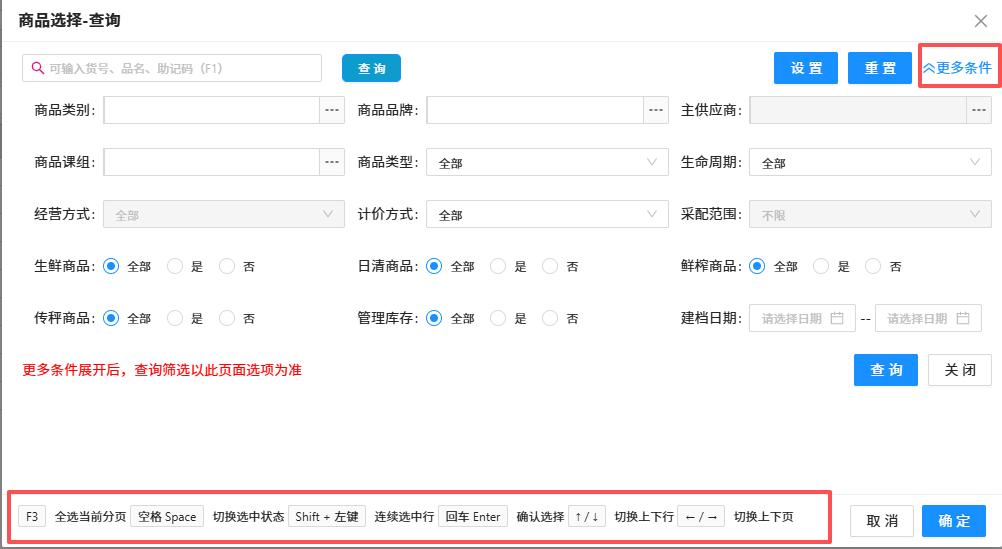Select 日清商品 是 radio option
This screenshot has width=1002, height=549.
click(x=498, y=266)
